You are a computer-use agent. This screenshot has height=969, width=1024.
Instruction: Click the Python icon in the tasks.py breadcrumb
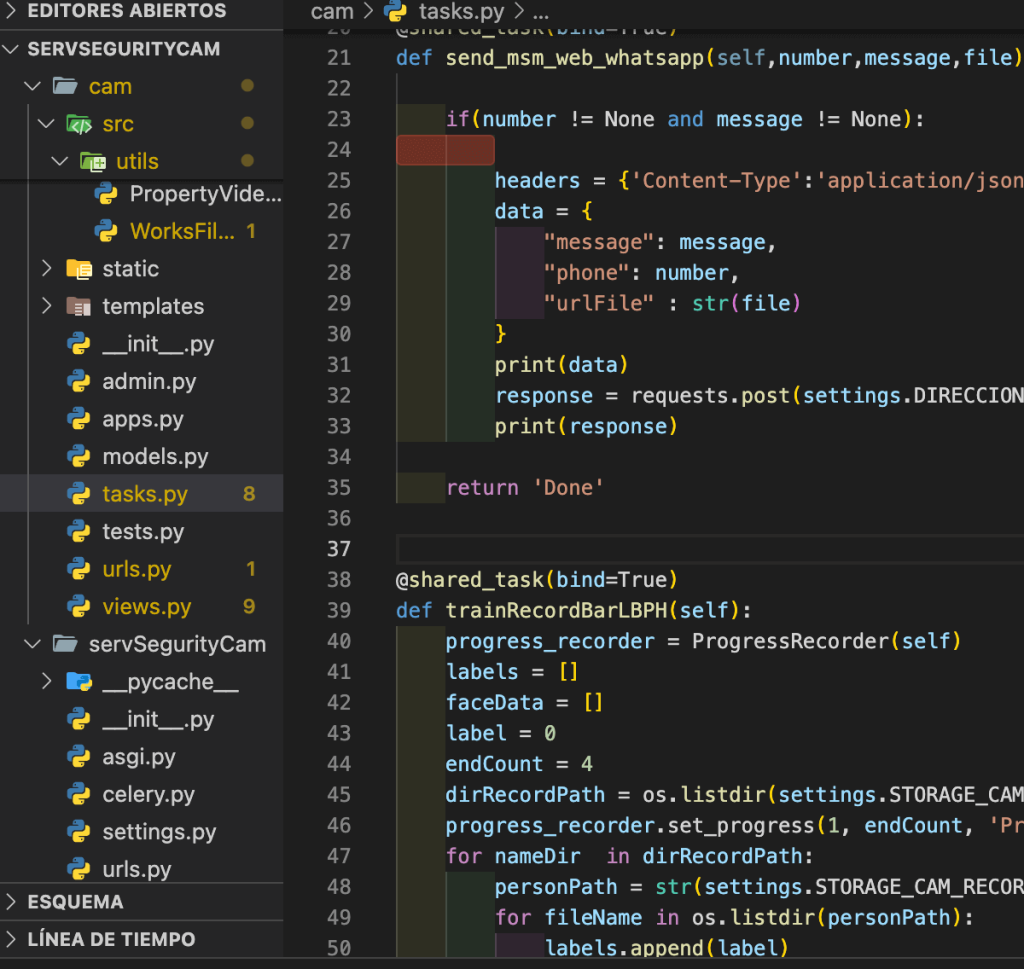pyautogui.click(x=396, y=12)
